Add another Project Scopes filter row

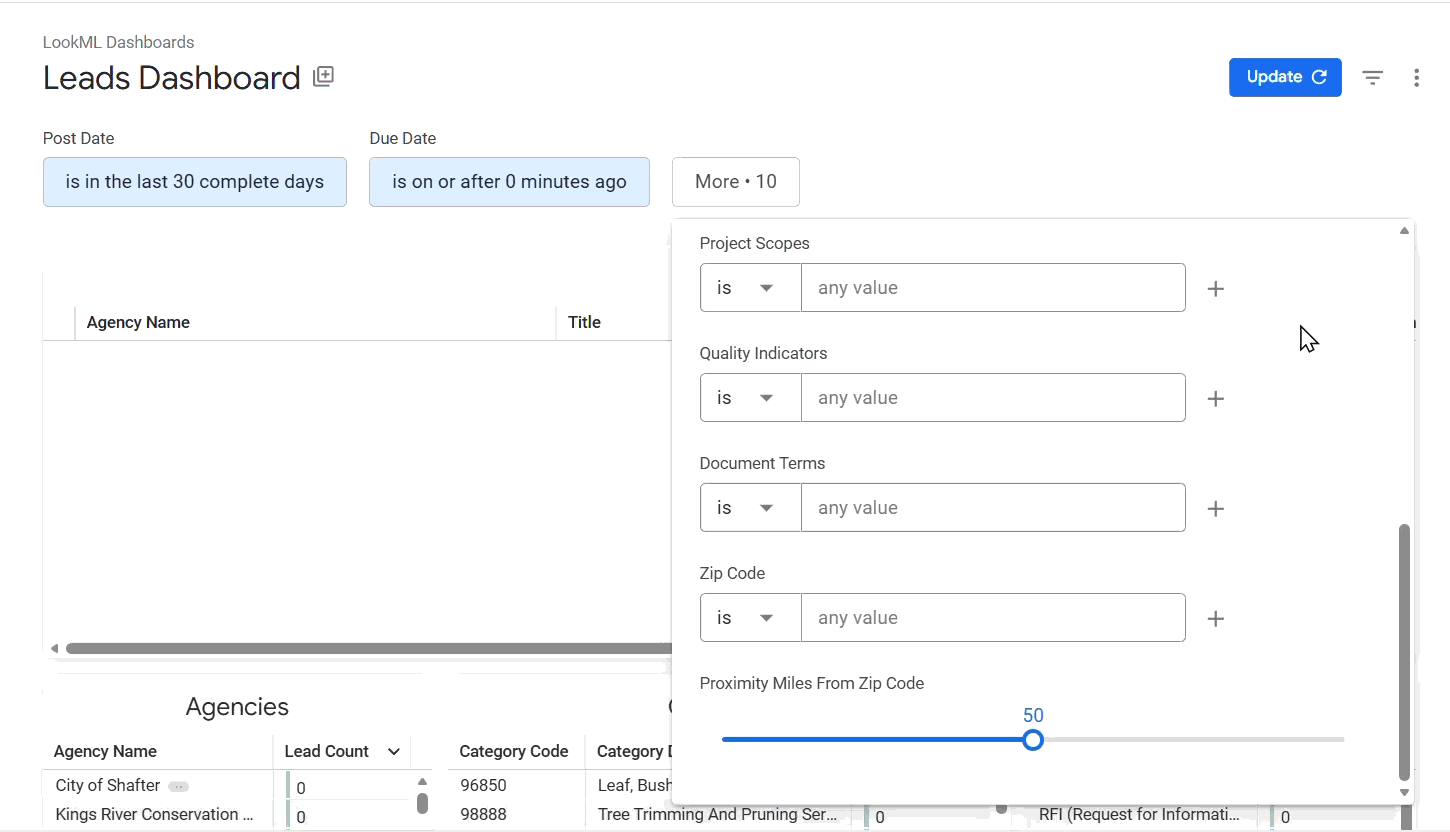click(x=1216, y=288)
